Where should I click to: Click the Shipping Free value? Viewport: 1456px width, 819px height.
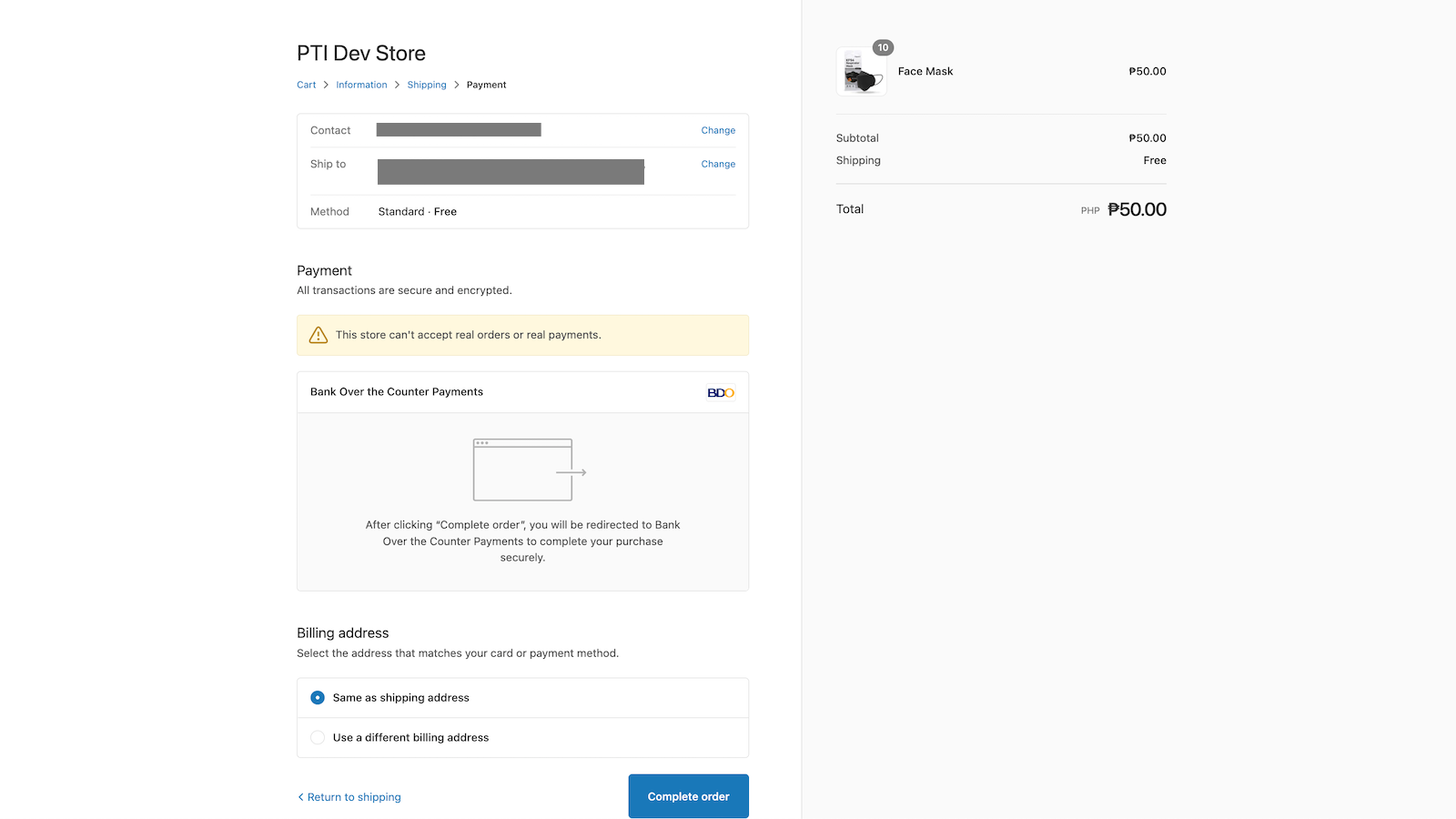pos(1155,160)
